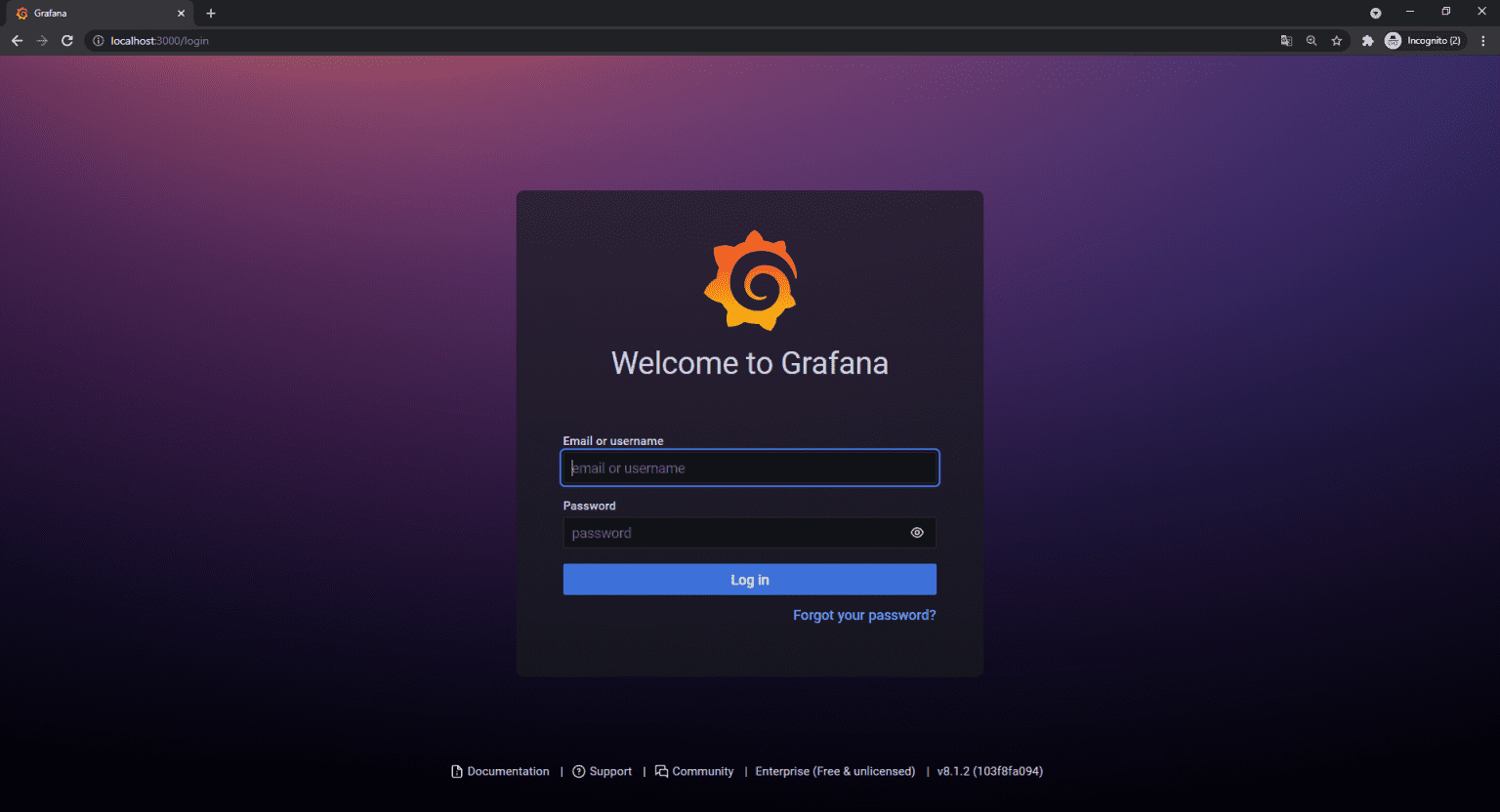Click the Incognito profile icon in the toolbar
1500x812 pixels.
point(1394,41)
